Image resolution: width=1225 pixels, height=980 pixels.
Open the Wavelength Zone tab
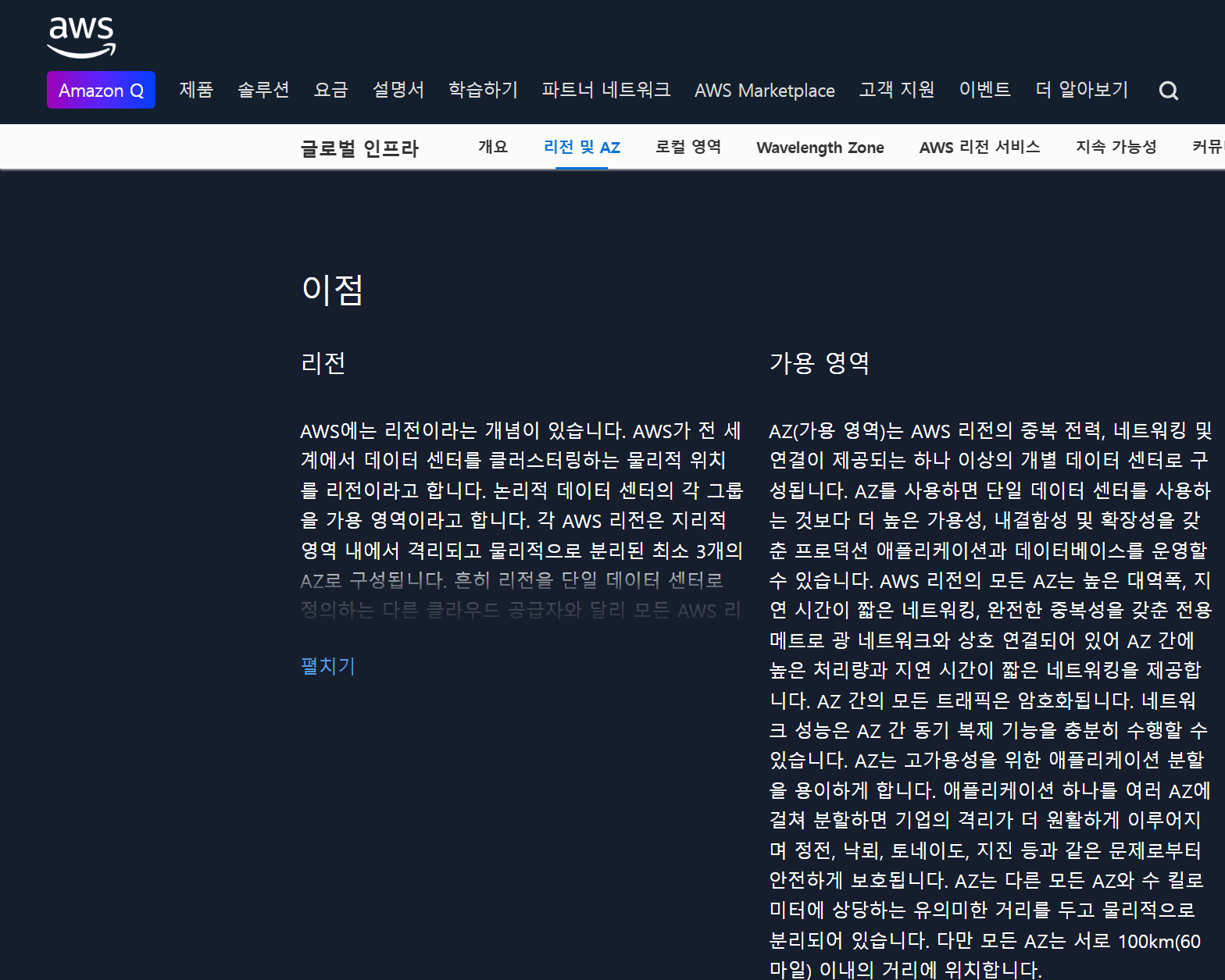click(820, 148)
